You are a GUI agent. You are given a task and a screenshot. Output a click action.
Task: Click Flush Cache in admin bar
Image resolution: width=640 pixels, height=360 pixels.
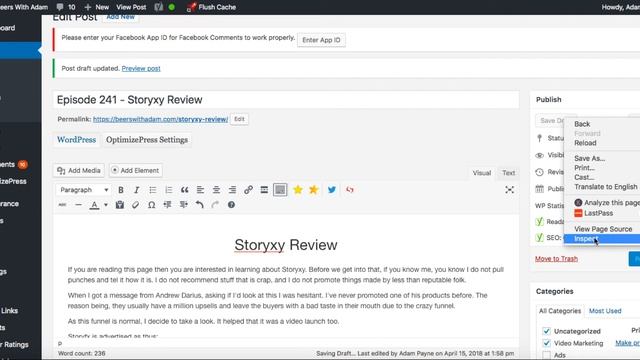click(x=211, y=7)
